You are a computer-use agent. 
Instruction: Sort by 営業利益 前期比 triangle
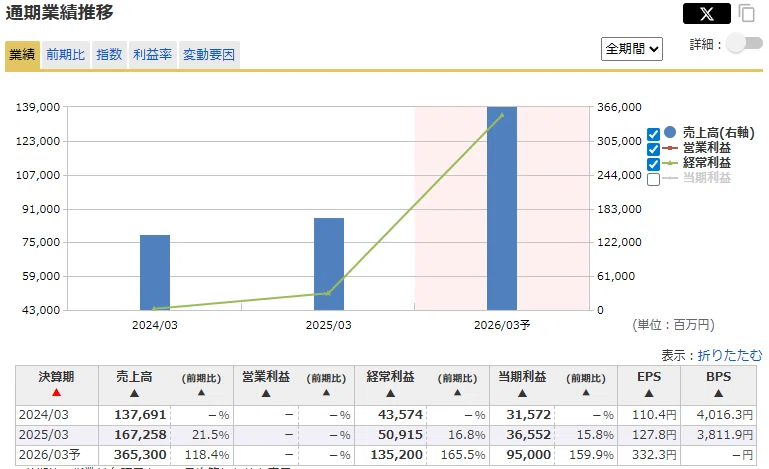326,392
